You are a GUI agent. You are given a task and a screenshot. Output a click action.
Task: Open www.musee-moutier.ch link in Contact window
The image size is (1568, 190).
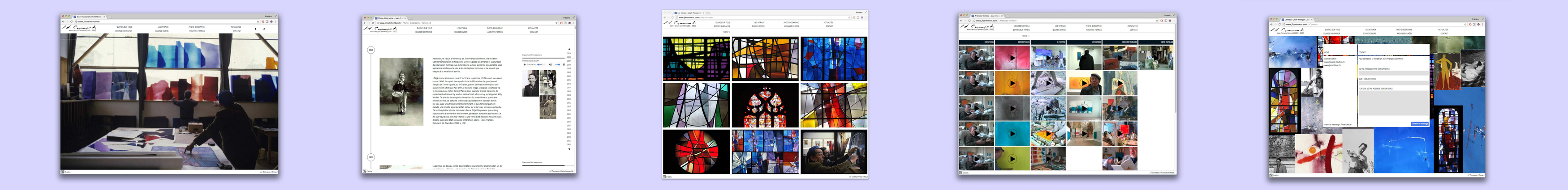pos(1335,62)
